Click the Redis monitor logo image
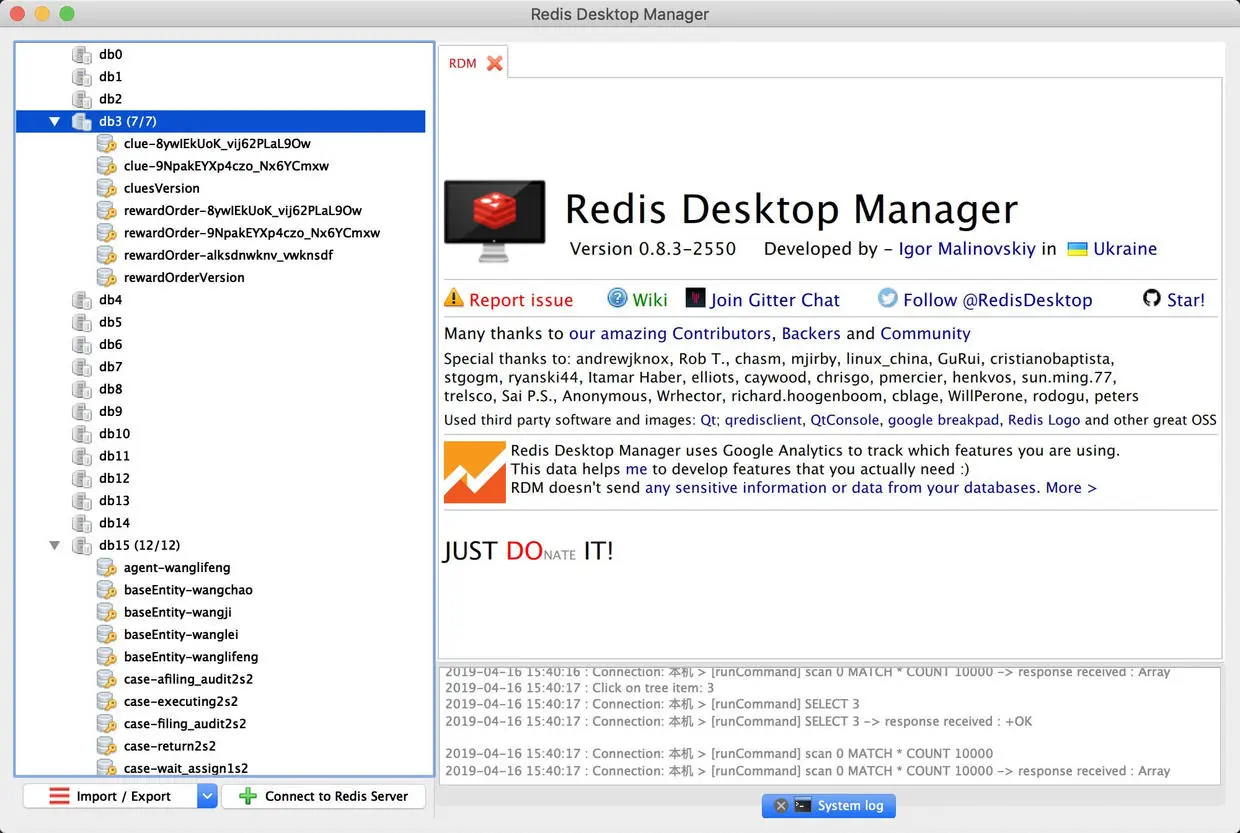The width and height of the screenshot is (1240, 833). click(x=494, y=220)
